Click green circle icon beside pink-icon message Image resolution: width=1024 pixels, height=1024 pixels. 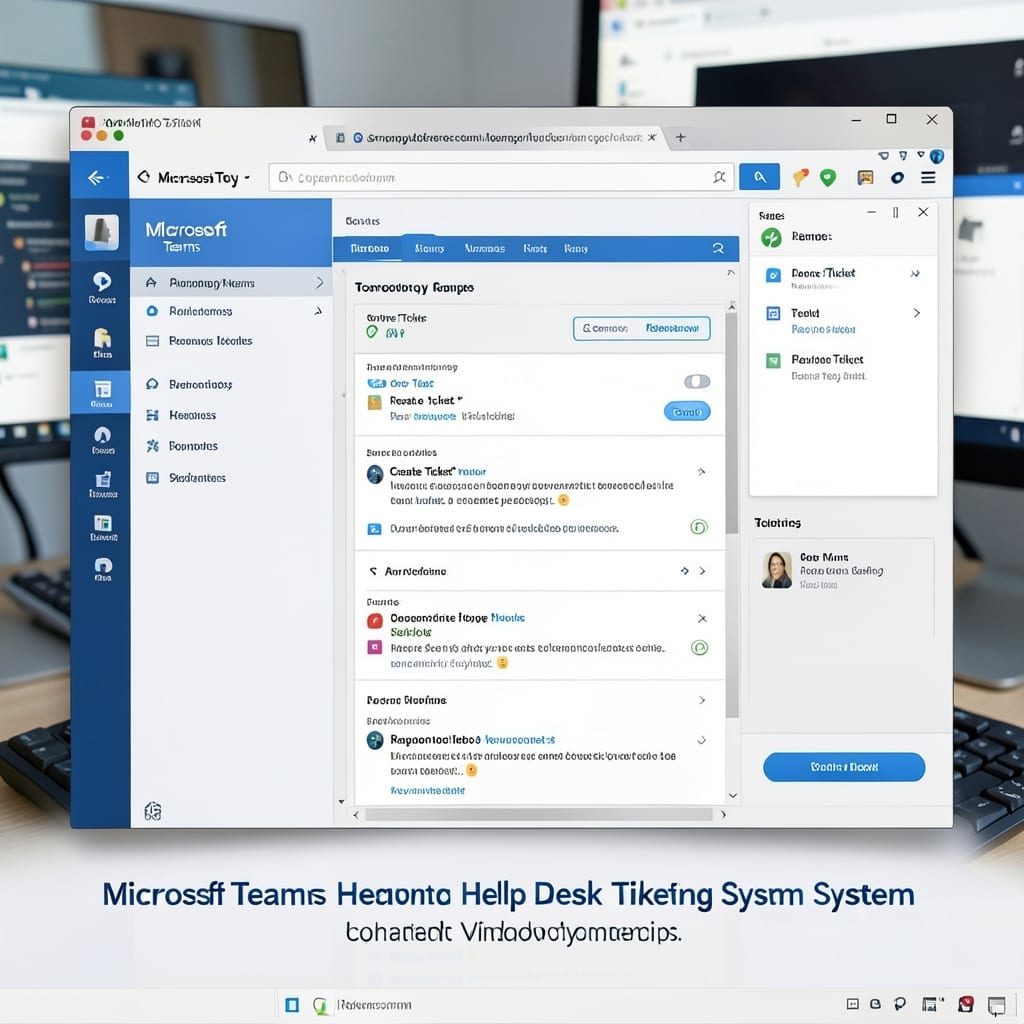click(699, 647)
